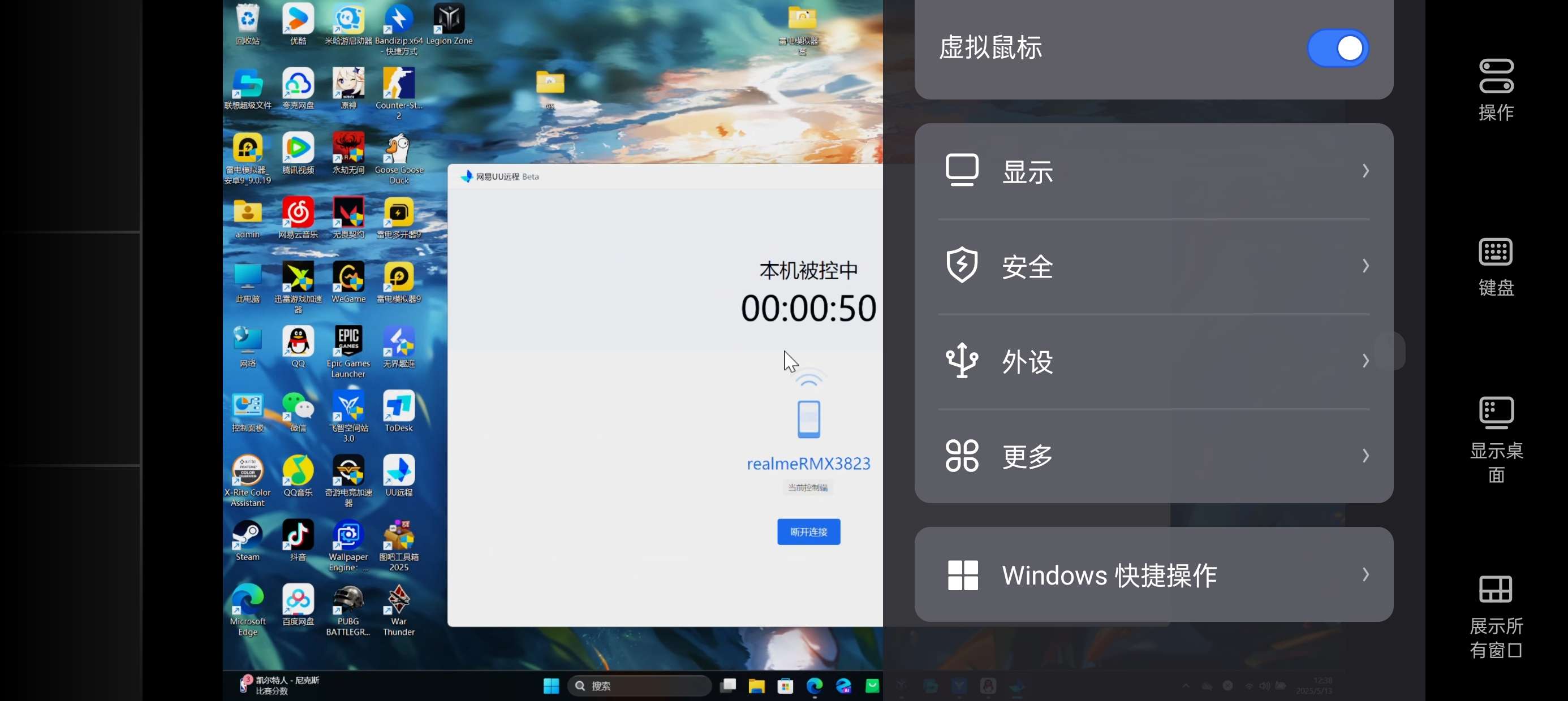
Task: Expand the 显示 display settings row
Action: [1153, 172]
